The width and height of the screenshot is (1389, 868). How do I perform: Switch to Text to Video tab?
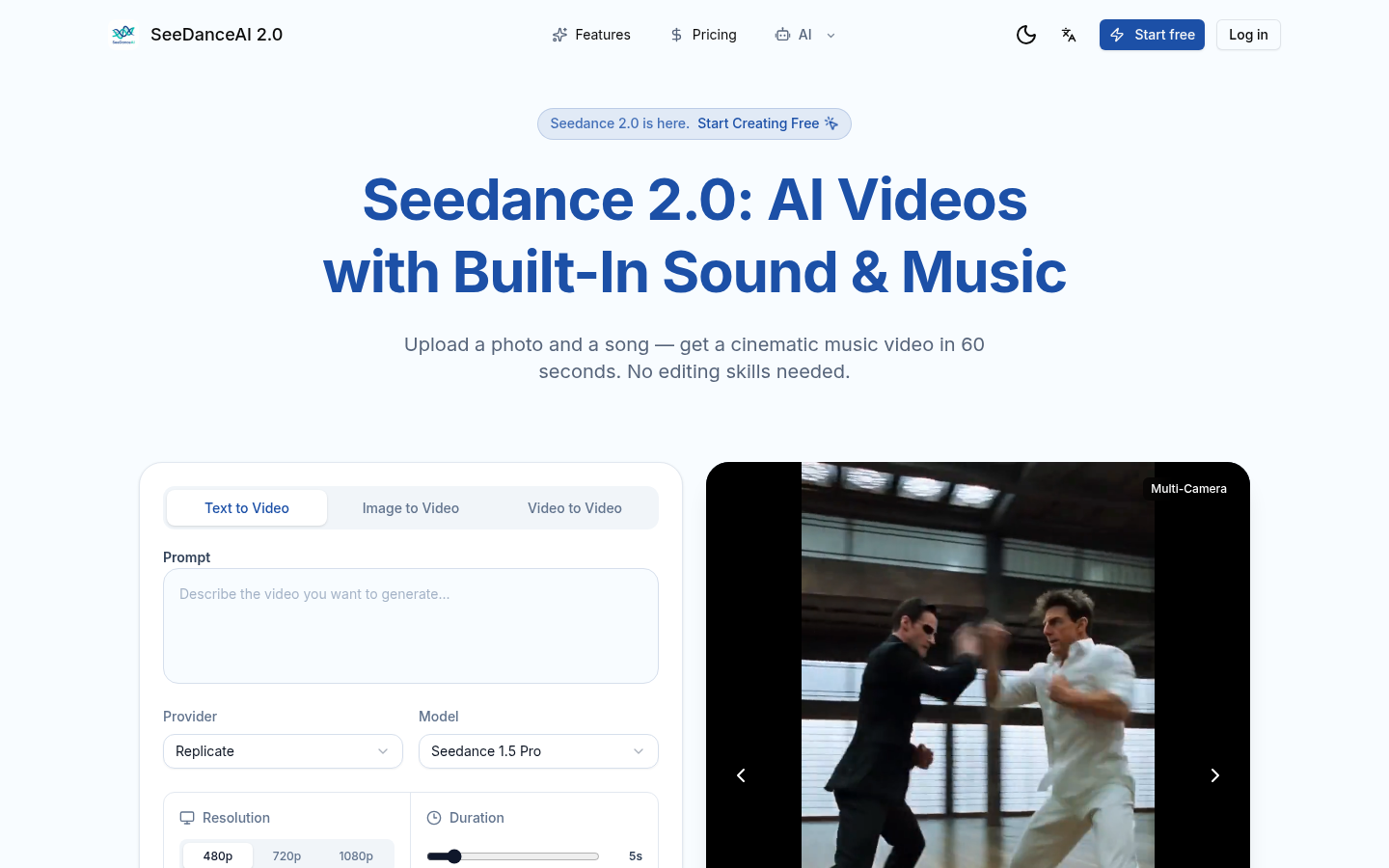pos(247,508)
